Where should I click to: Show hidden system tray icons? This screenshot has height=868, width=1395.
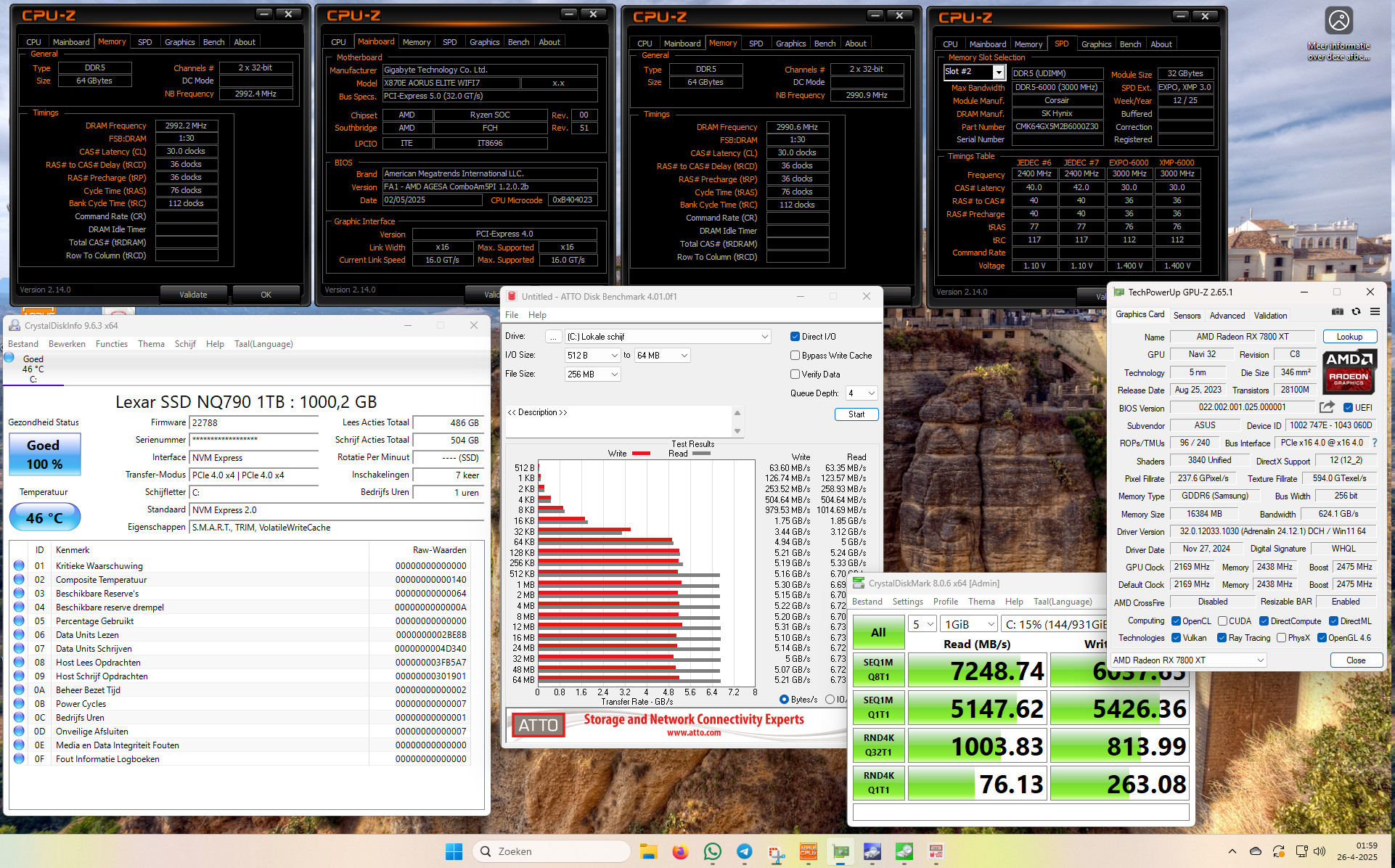(1232, 851)
